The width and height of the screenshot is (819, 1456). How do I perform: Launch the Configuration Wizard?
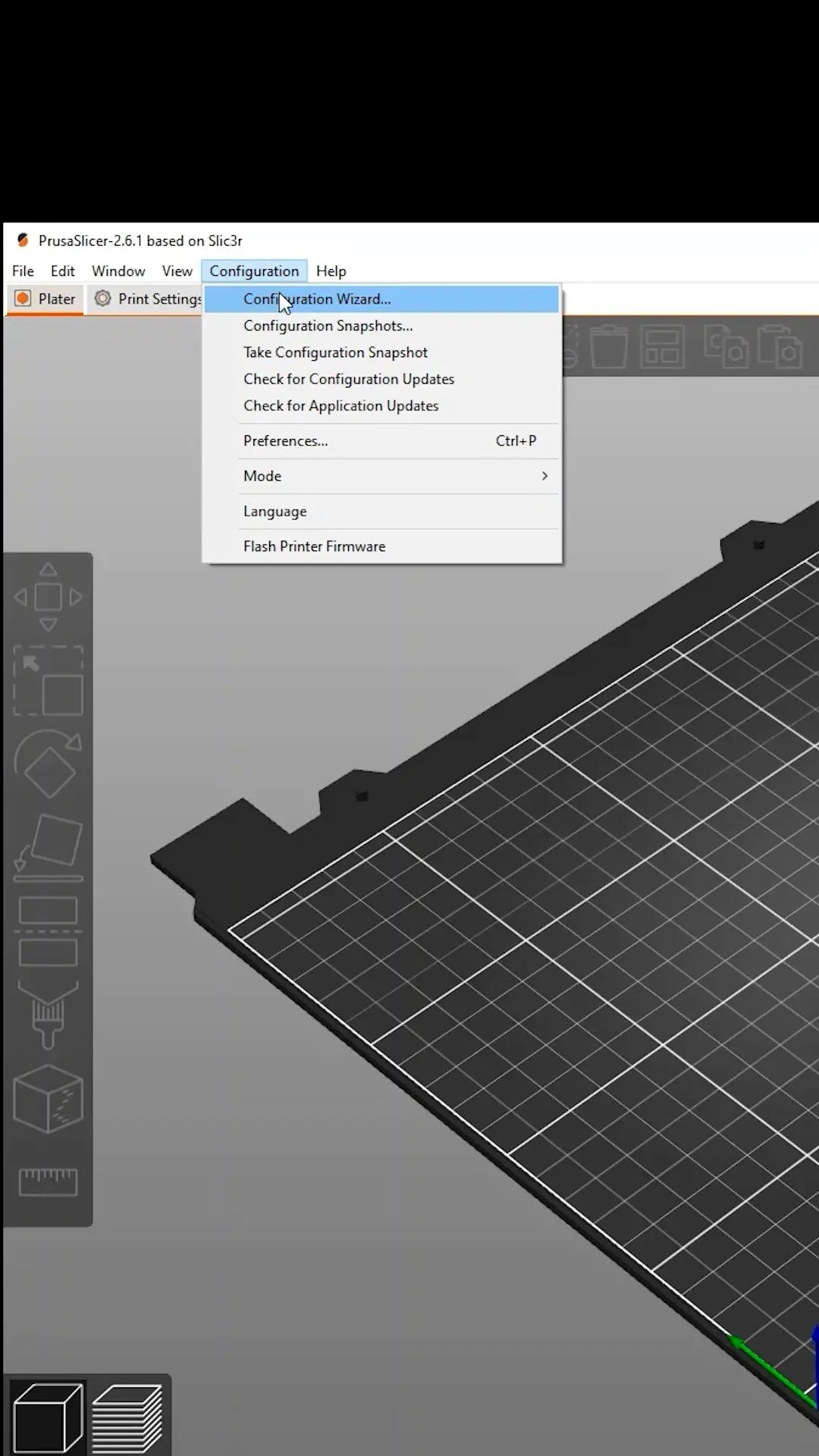(381, 299)
